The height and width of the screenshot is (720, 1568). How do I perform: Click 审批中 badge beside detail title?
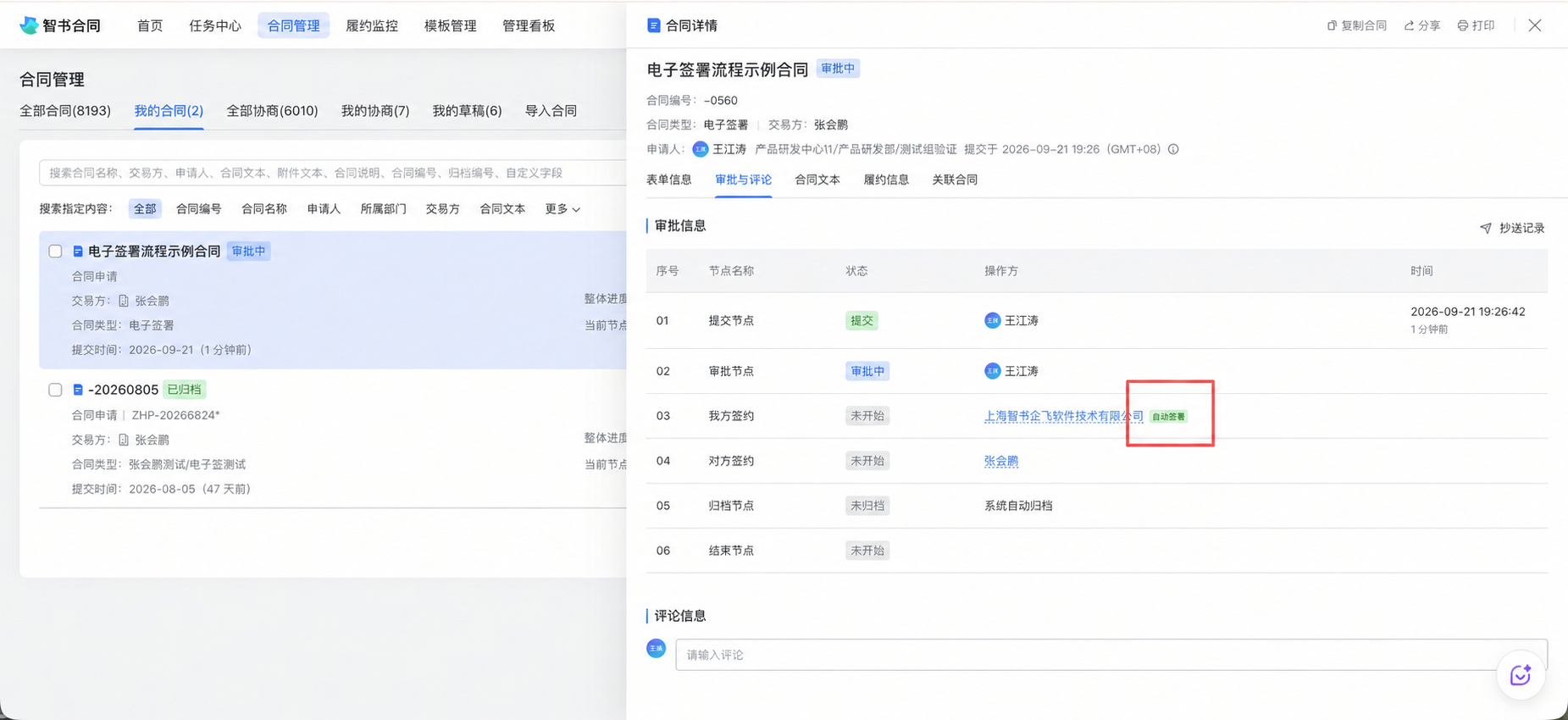pos(838,69)
